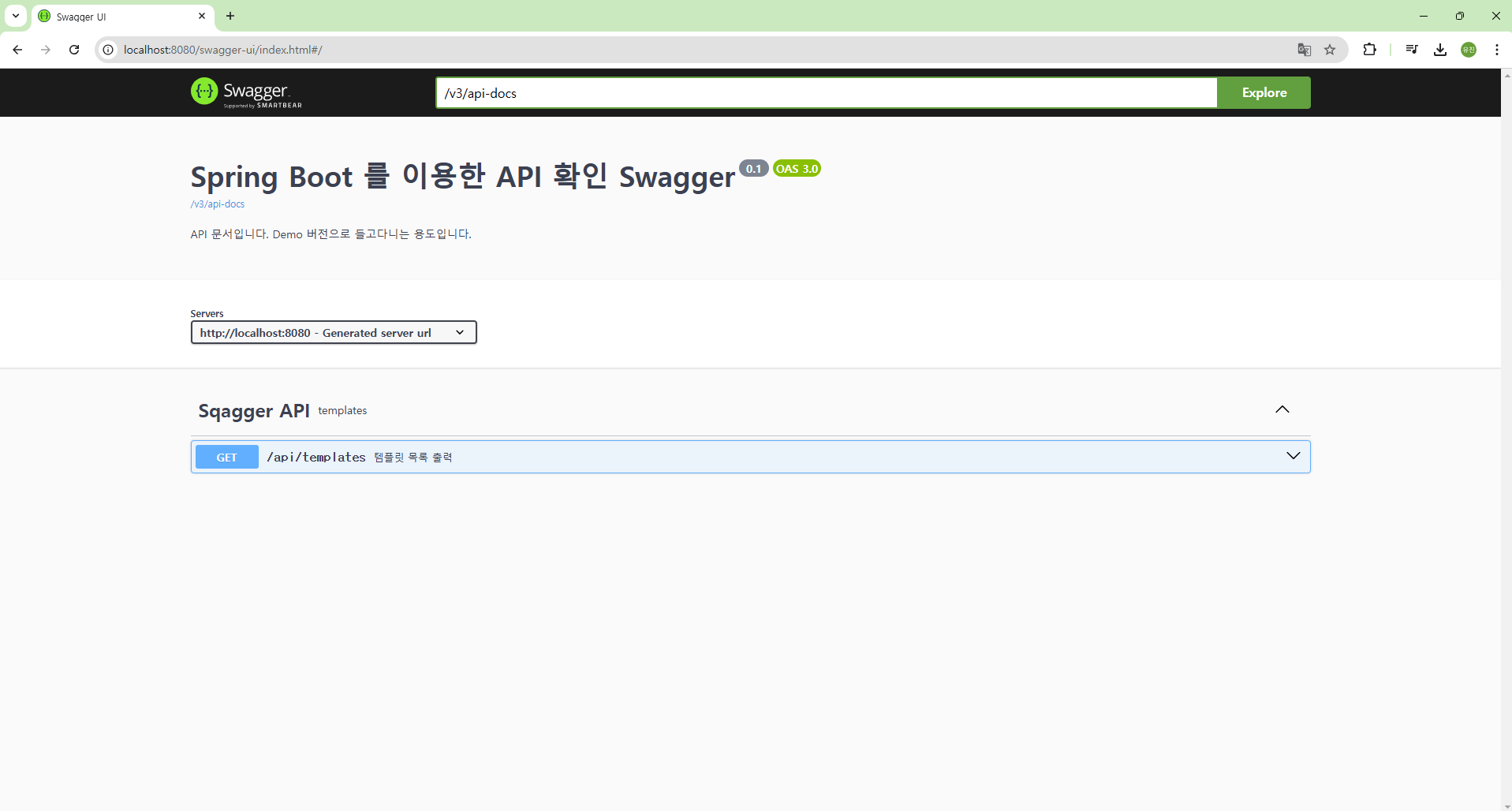This screenshot has height=811, width=1512.
Task: Open the Servers dropdown
Action: pos(334,332)
